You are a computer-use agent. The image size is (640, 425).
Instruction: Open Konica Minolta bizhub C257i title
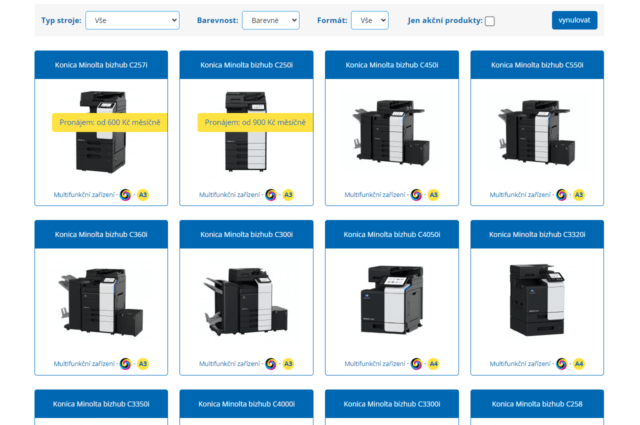[x=101, y=65]
